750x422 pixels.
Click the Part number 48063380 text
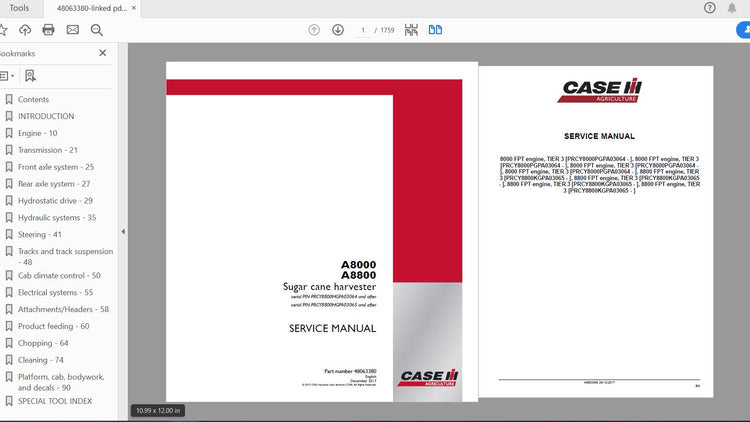pos(350,371)
